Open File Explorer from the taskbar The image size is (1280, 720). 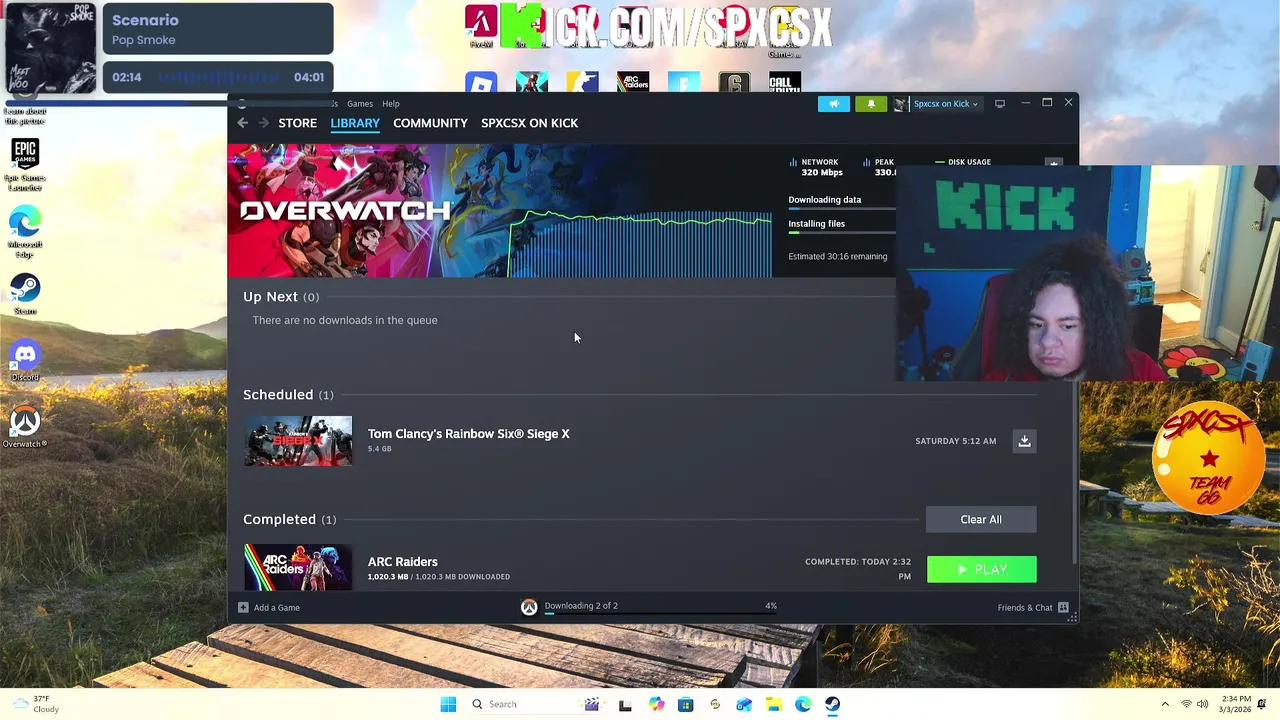(x=774, y=704)
